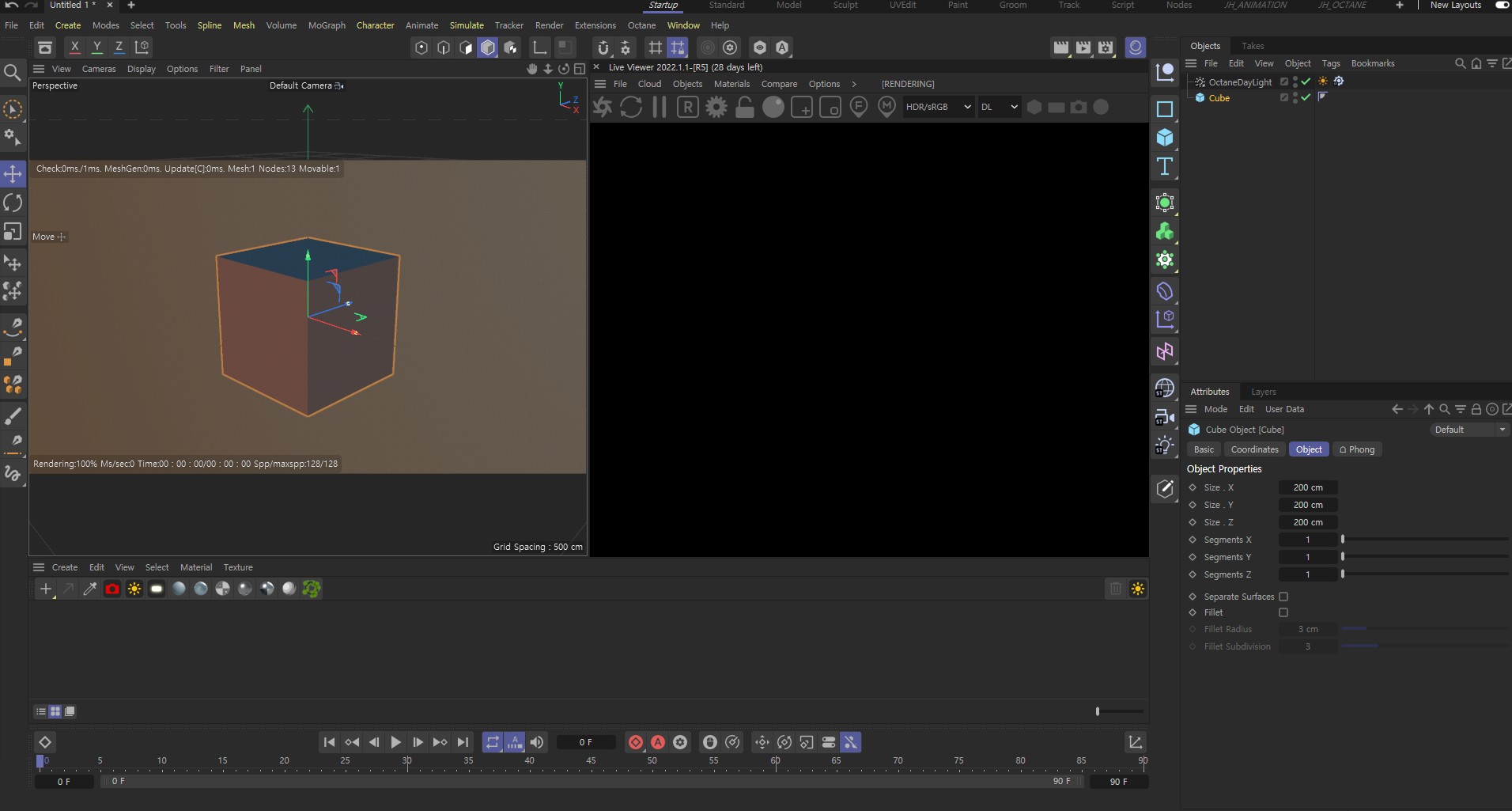Open the HDR/sRGB color space dropdown
Image resolution: width=1512 pixels, height=811 pixels.
(x=937, y=107)
